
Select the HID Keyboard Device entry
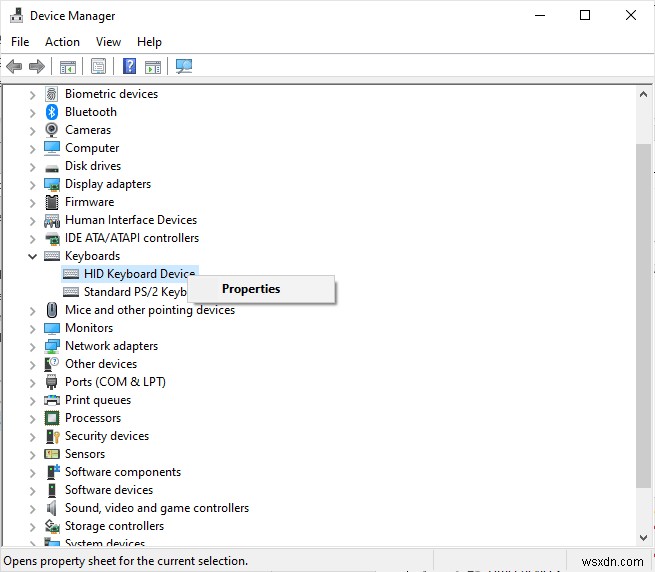129,274
